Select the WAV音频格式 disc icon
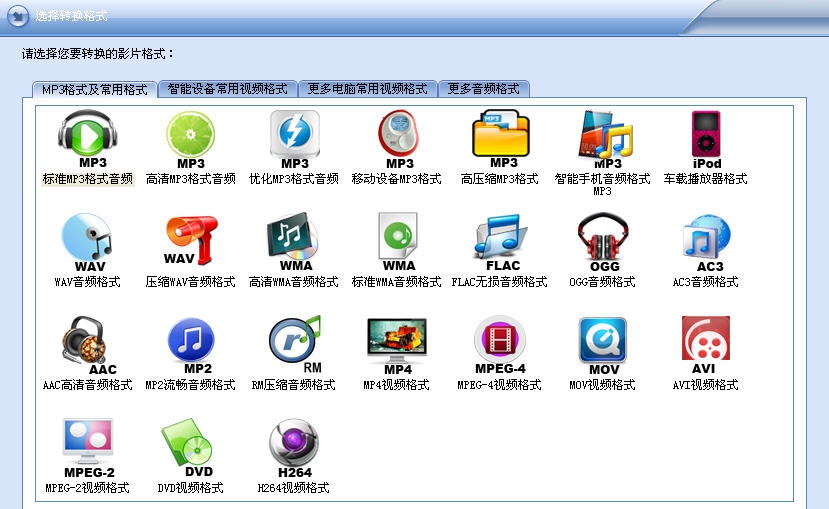This screenshot has height=509, width=829. pos(87,242)
